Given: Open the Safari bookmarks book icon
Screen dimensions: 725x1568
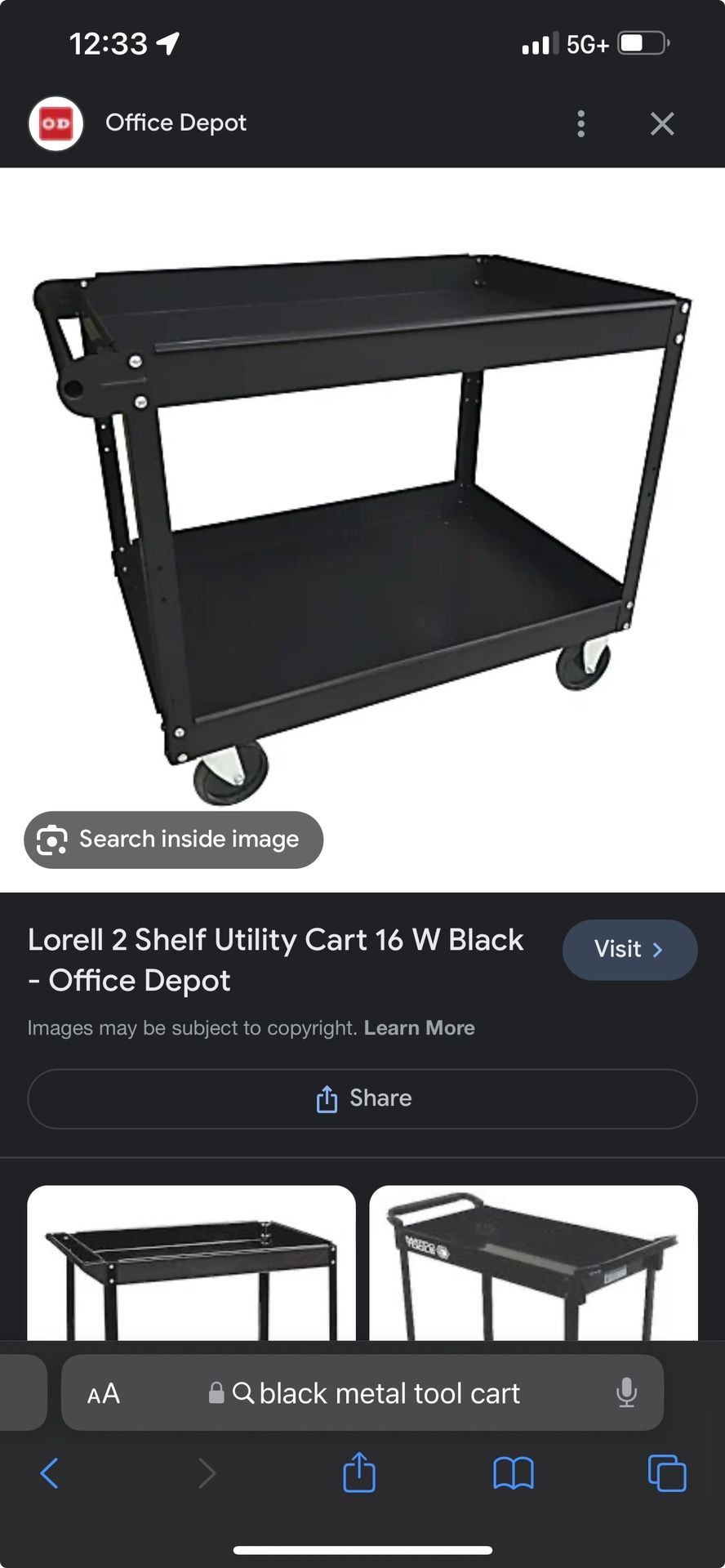Looking at the screenshot, I should click(x=514, y=1473).
